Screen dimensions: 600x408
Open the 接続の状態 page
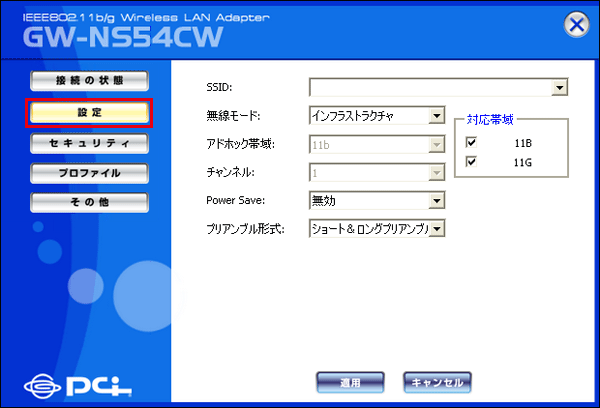click(x=90, y=80)
